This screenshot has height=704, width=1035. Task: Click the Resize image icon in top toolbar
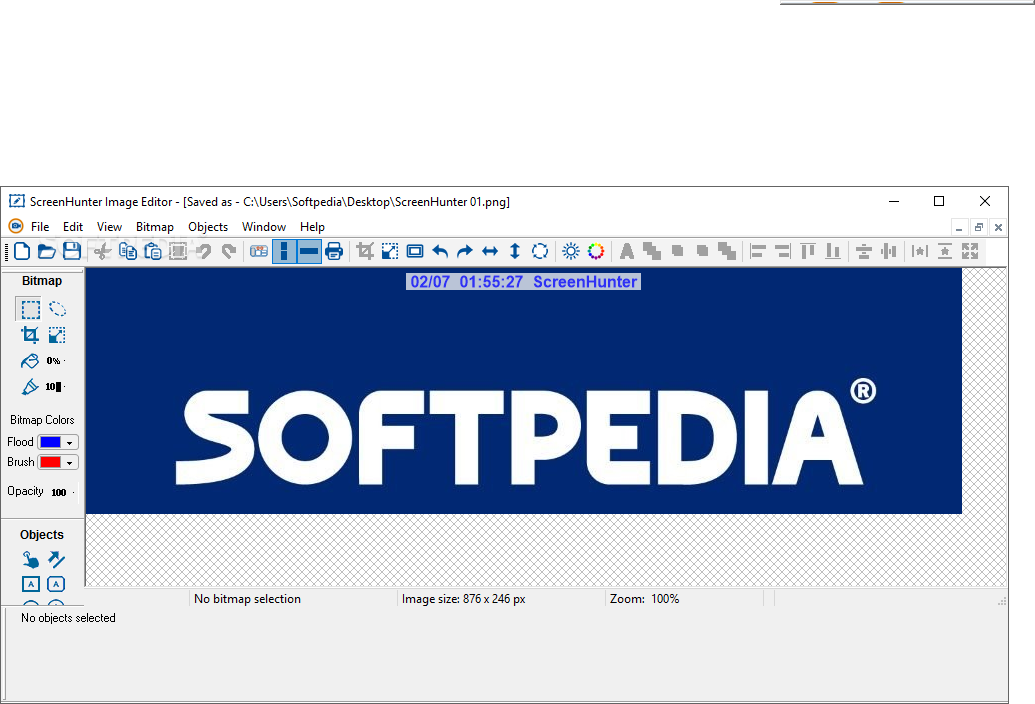pyautogui.click(x=390, y=251)
